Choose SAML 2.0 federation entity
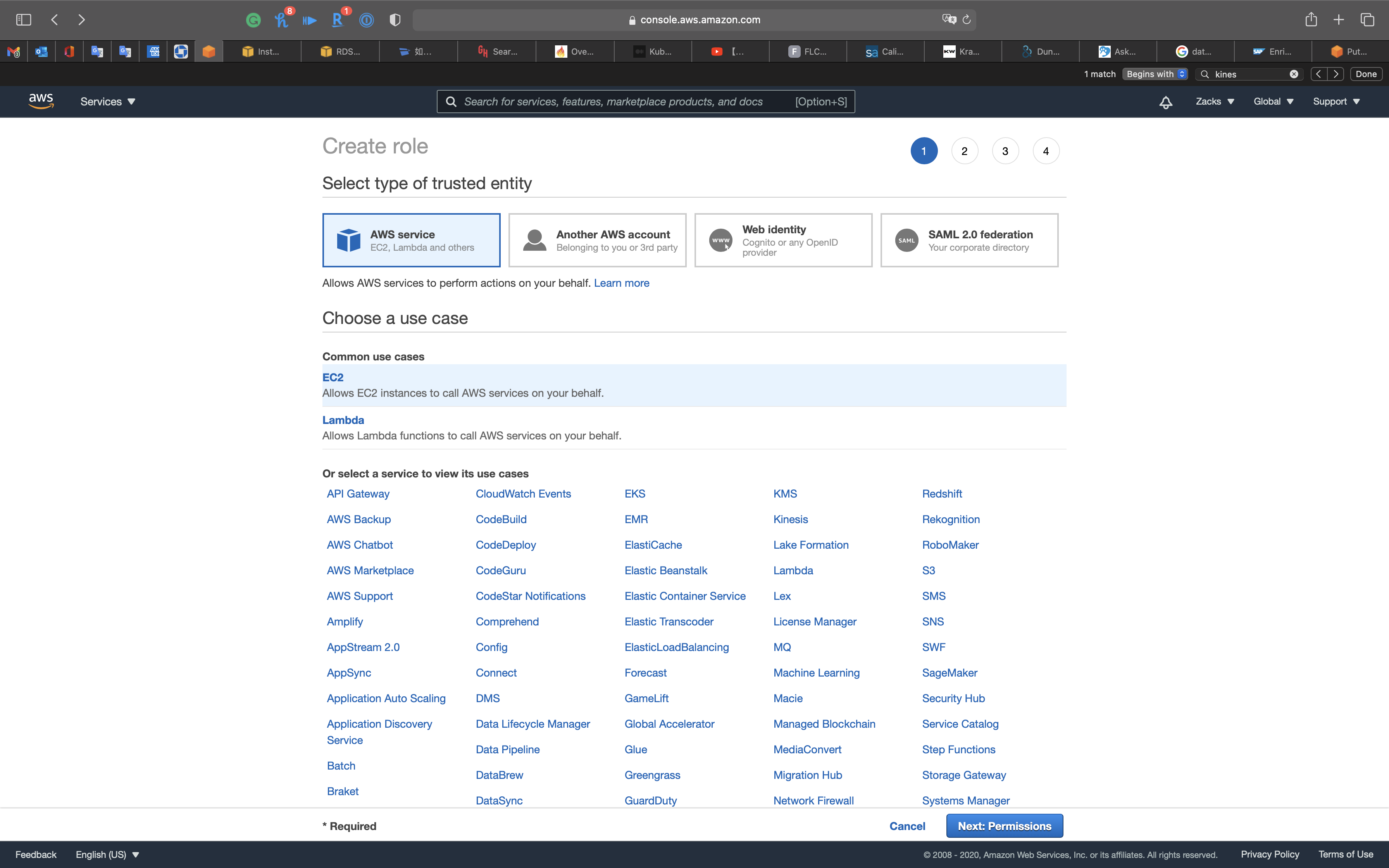Image resolution: width=1389 pixels, height=868 pixels. tap(969, 240)
